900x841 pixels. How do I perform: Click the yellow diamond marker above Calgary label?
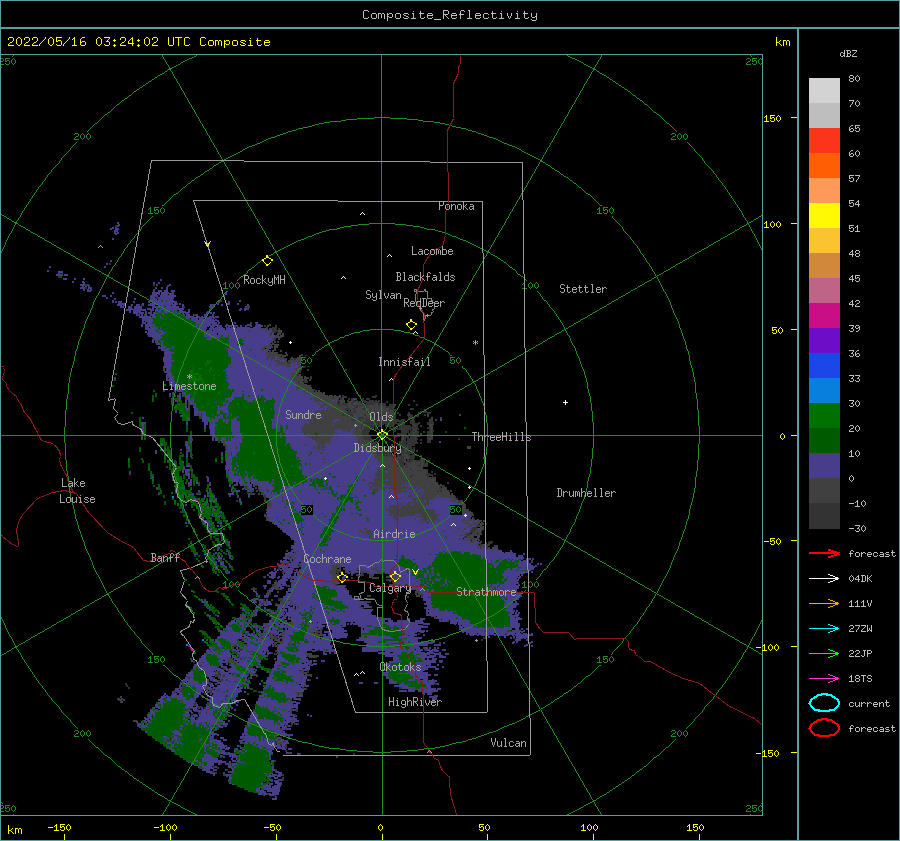point(395,576)
